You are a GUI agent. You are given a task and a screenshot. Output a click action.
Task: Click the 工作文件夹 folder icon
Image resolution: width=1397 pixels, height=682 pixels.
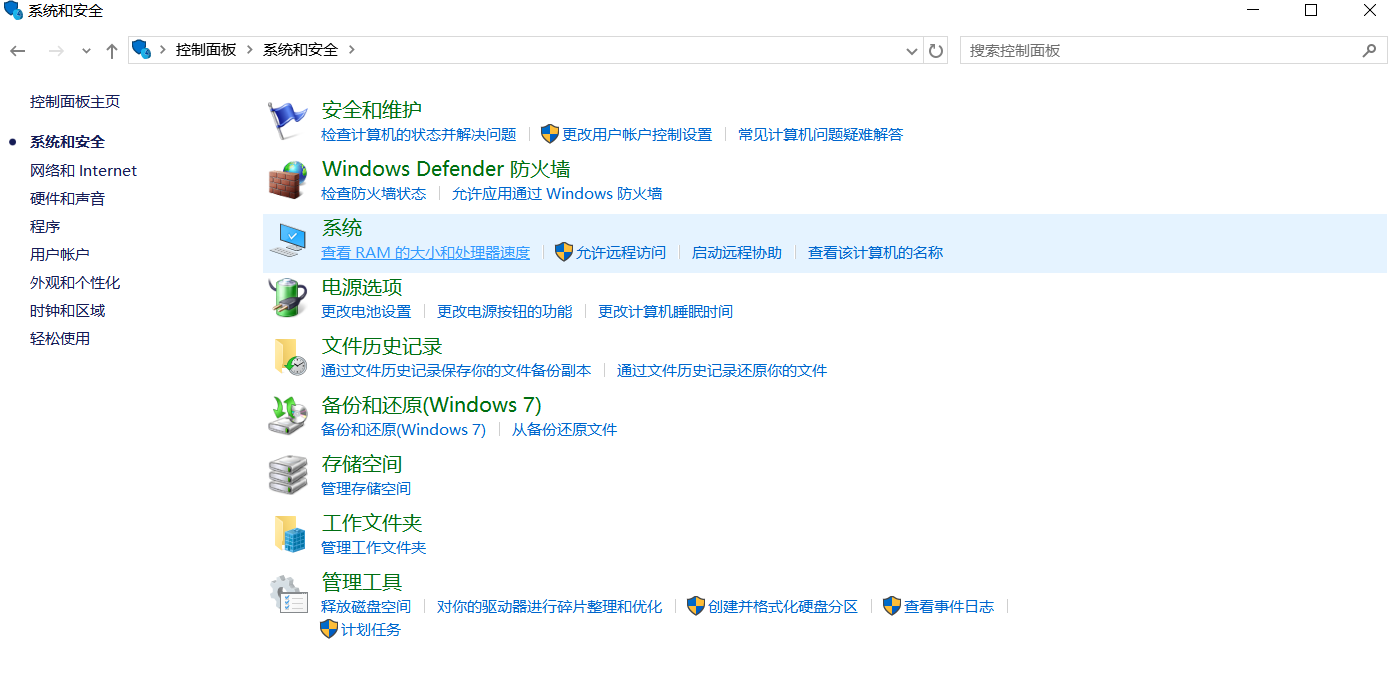tap(288, 534)
